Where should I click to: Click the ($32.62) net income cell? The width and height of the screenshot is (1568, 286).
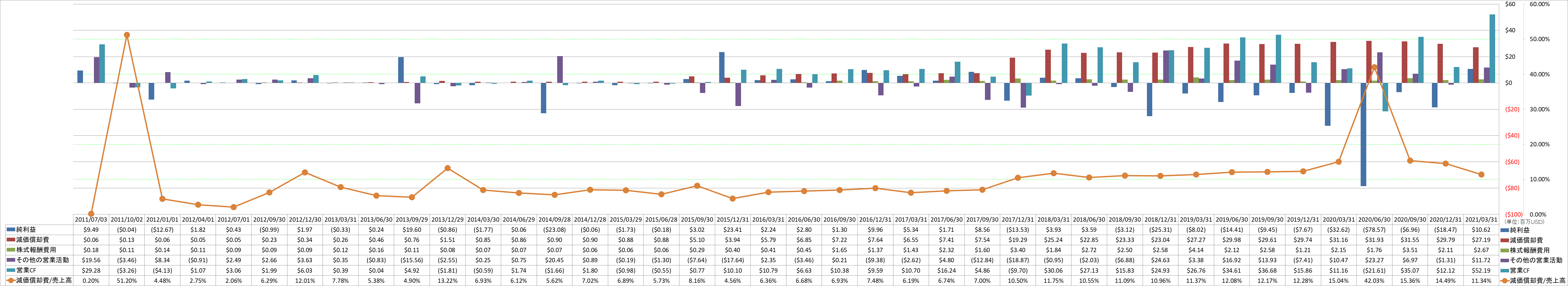[x=1339, y=230]
